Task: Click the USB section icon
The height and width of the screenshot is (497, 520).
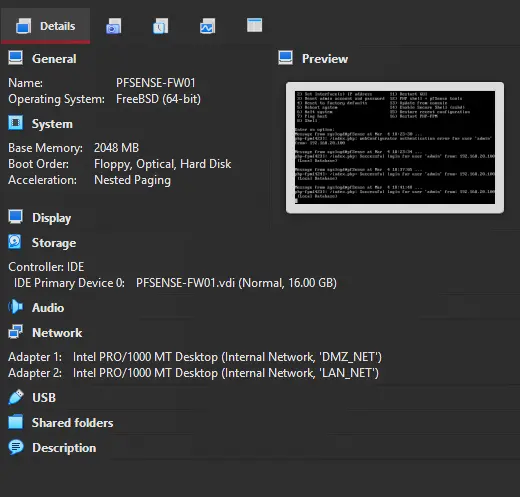Action: (x=16, y=397)
